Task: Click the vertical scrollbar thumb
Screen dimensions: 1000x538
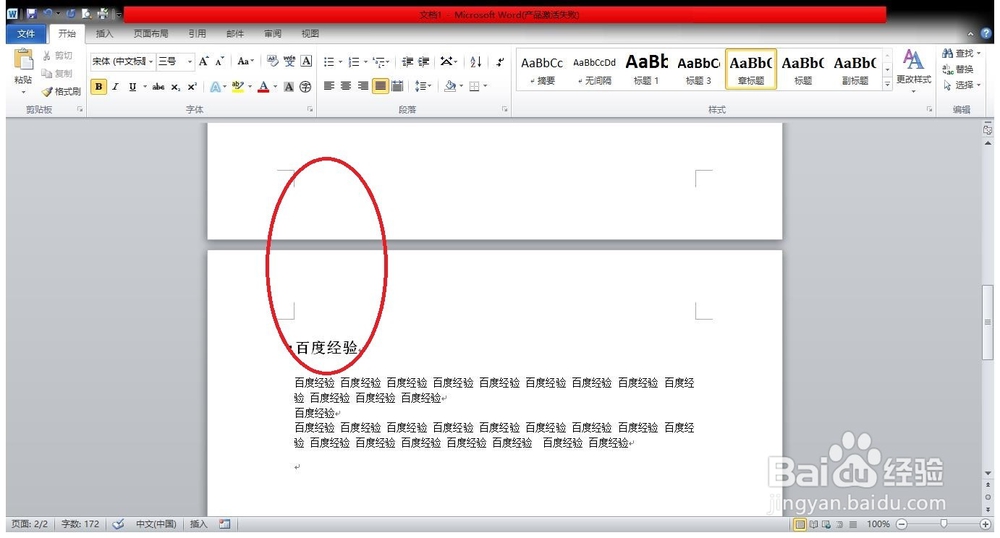Action: [987, 323]
